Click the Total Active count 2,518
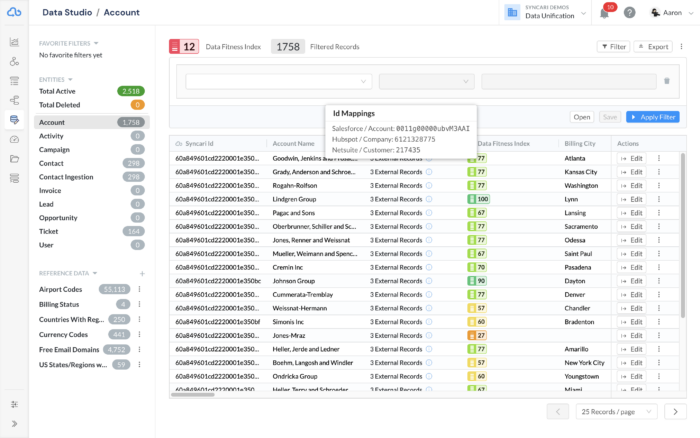 [x=131, y=91]
